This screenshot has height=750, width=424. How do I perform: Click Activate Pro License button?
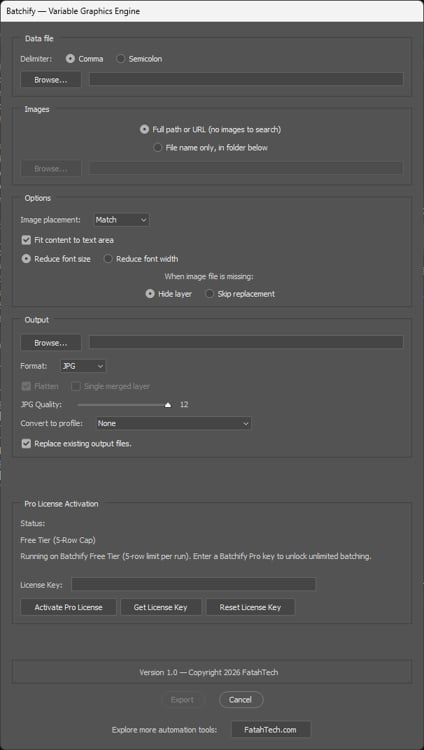click(68, 607)
